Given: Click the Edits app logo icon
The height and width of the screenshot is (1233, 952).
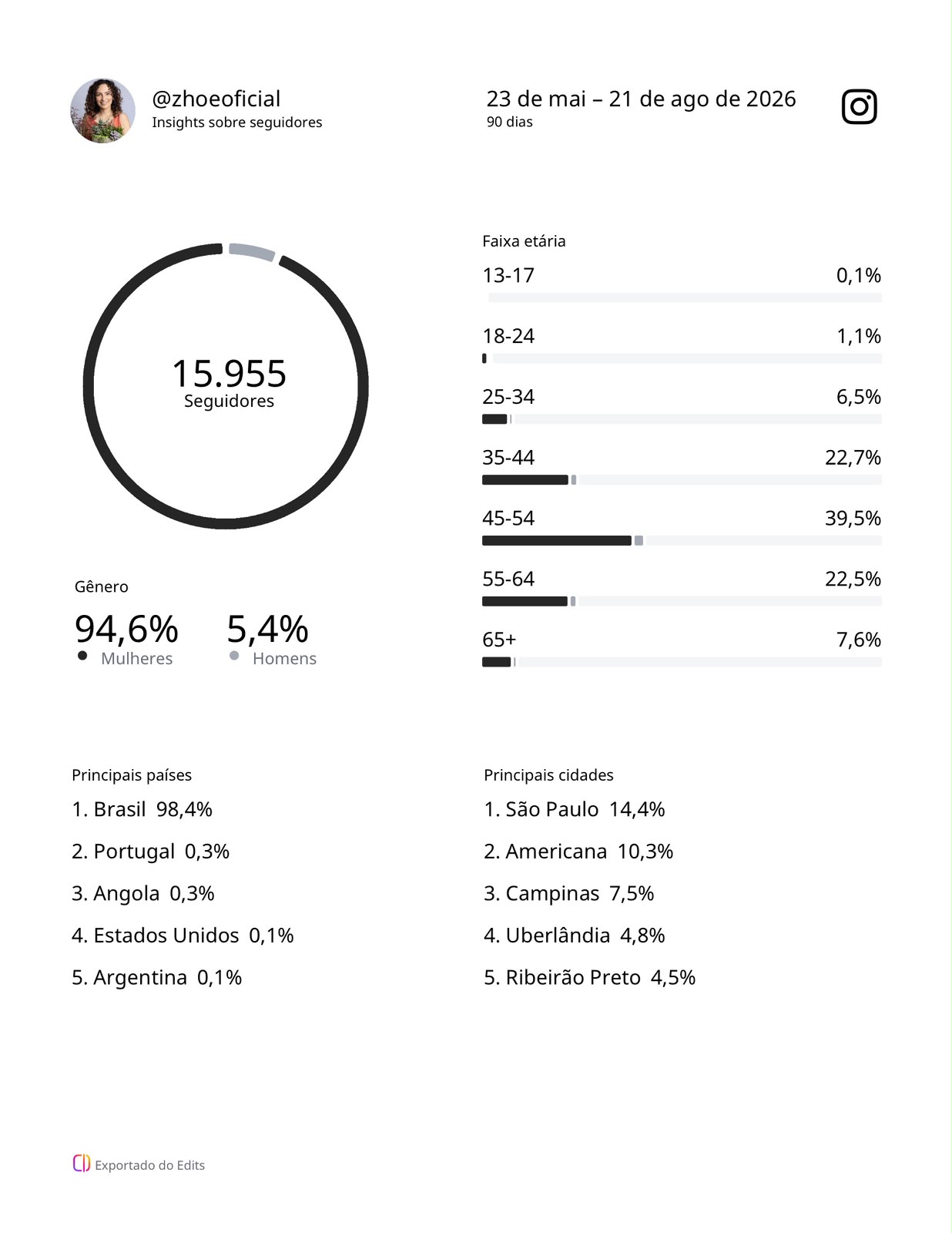Looking at the screenshot, I should coord(82,1164).
